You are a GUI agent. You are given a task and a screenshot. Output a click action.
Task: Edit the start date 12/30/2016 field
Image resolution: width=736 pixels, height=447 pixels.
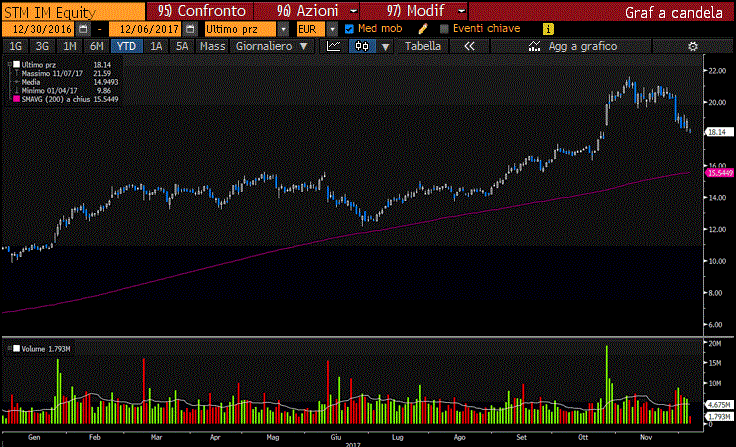tap(39, 29)
